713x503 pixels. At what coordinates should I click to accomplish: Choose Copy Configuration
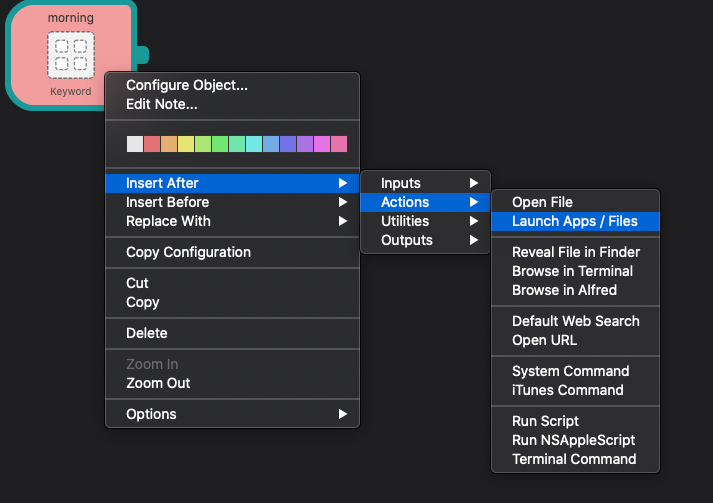(x=188, y=252)
